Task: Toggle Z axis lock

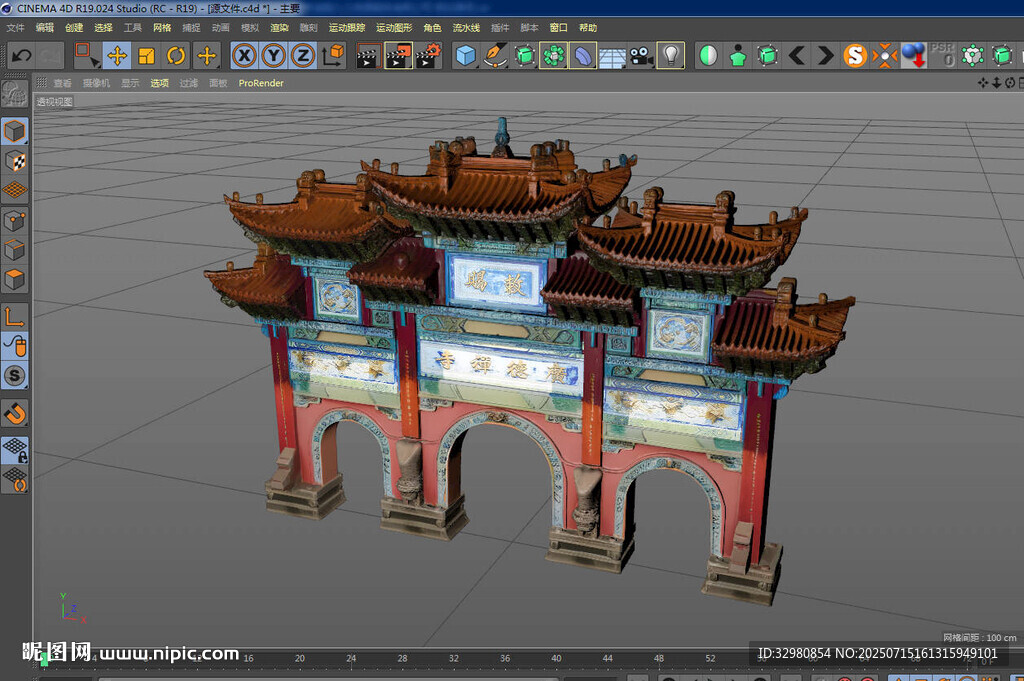Action: click(x=303, y=55)
